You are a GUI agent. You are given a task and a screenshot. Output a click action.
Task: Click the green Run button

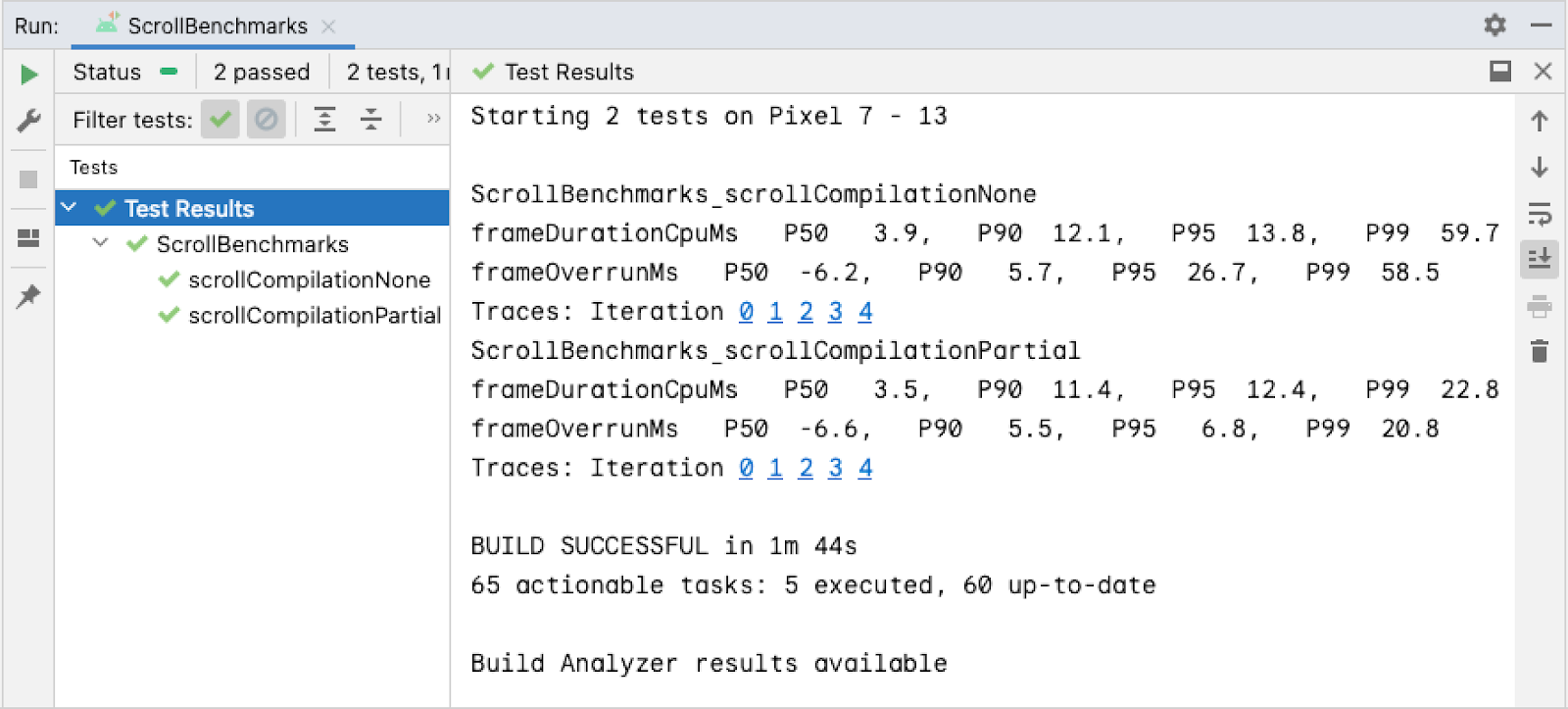tap(28, 75)
